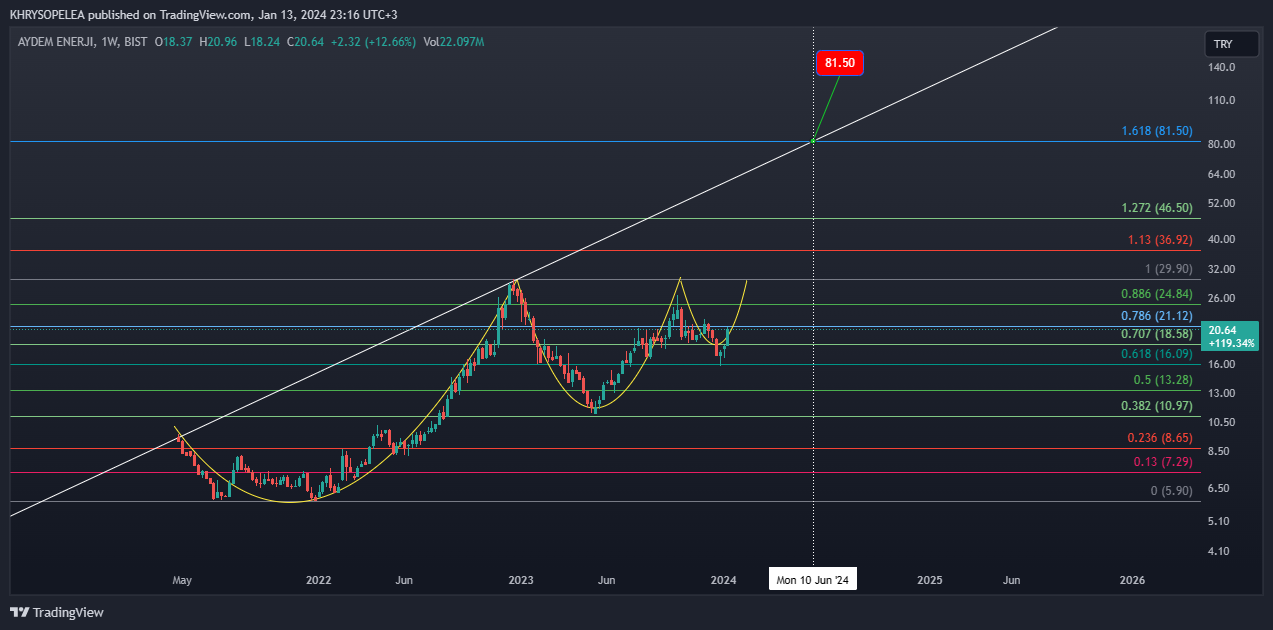The width and height of the screenshot is (1273, 630).
Task: Select the 0.382 (10.97) Fibonacci label
Action: 1157,406
